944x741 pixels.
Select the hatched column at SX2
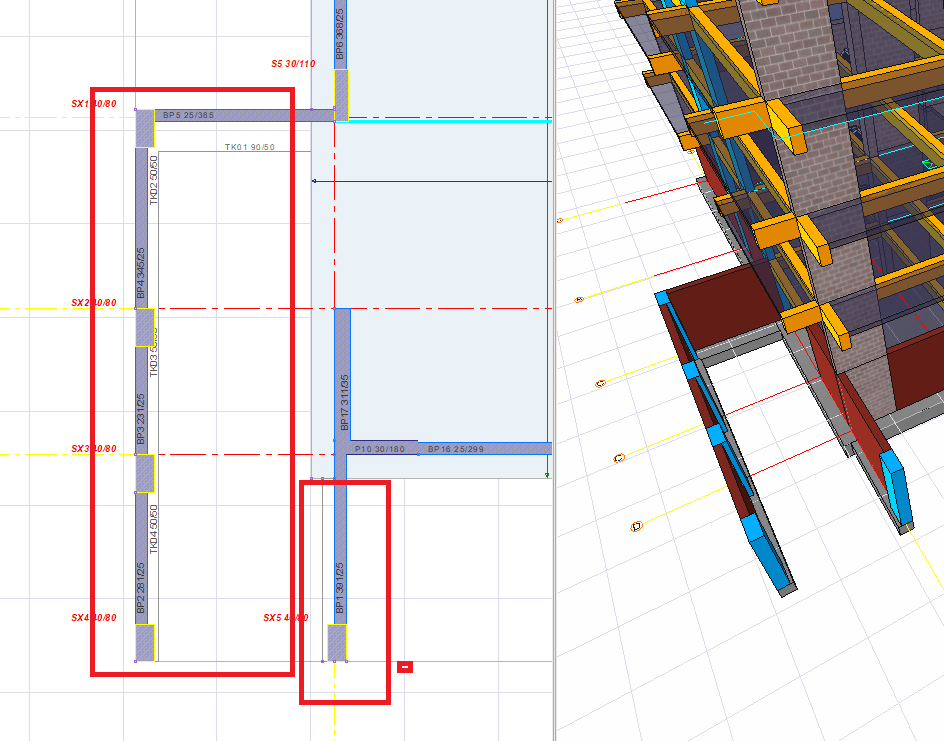pyautogui.click(x=145, y=327)
